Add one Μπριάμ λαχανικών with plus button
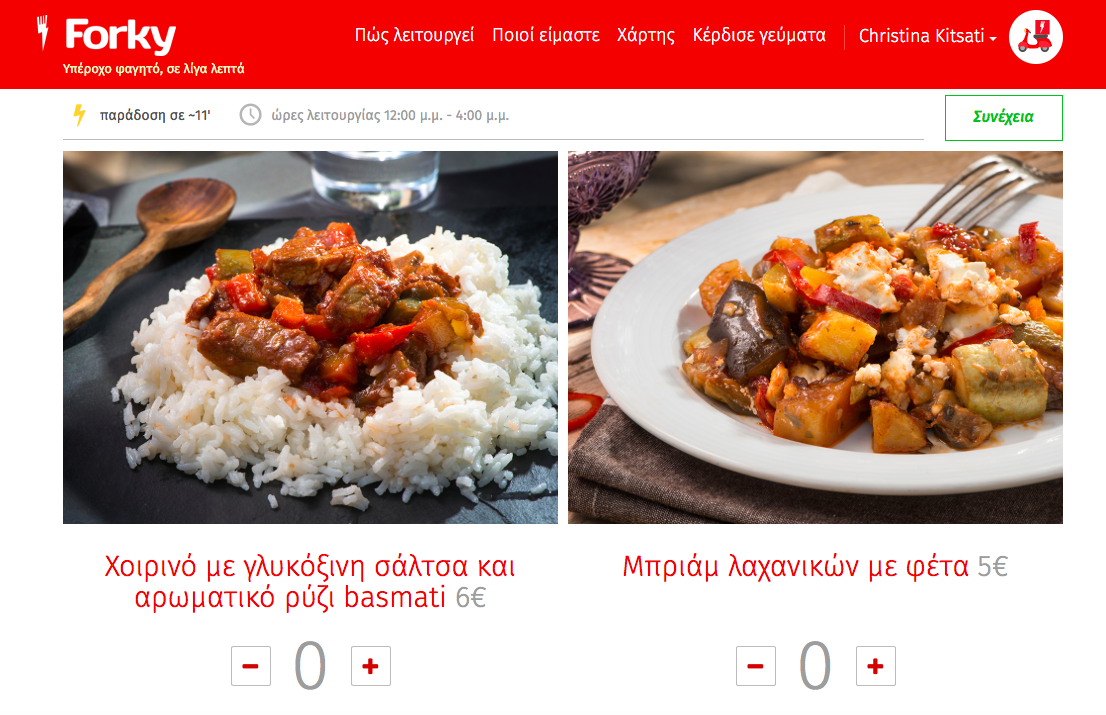This screenshot has height=715, width=1106. [876, 666]
